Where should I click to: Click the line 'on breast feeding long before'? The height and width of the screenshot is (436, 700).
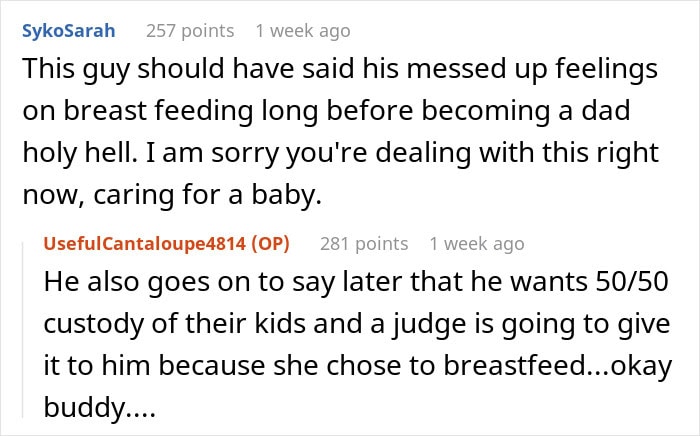(326, 111)
